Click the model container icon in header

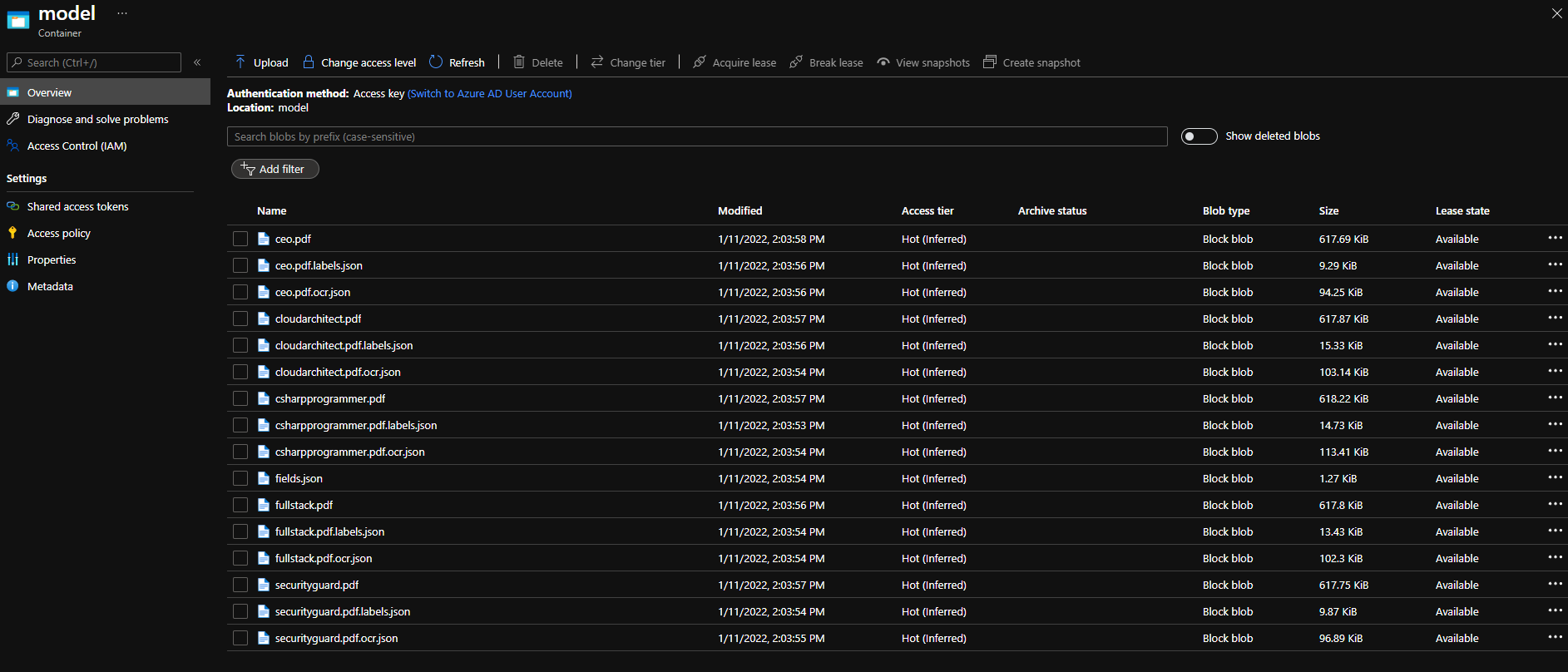tap(18, 20)
